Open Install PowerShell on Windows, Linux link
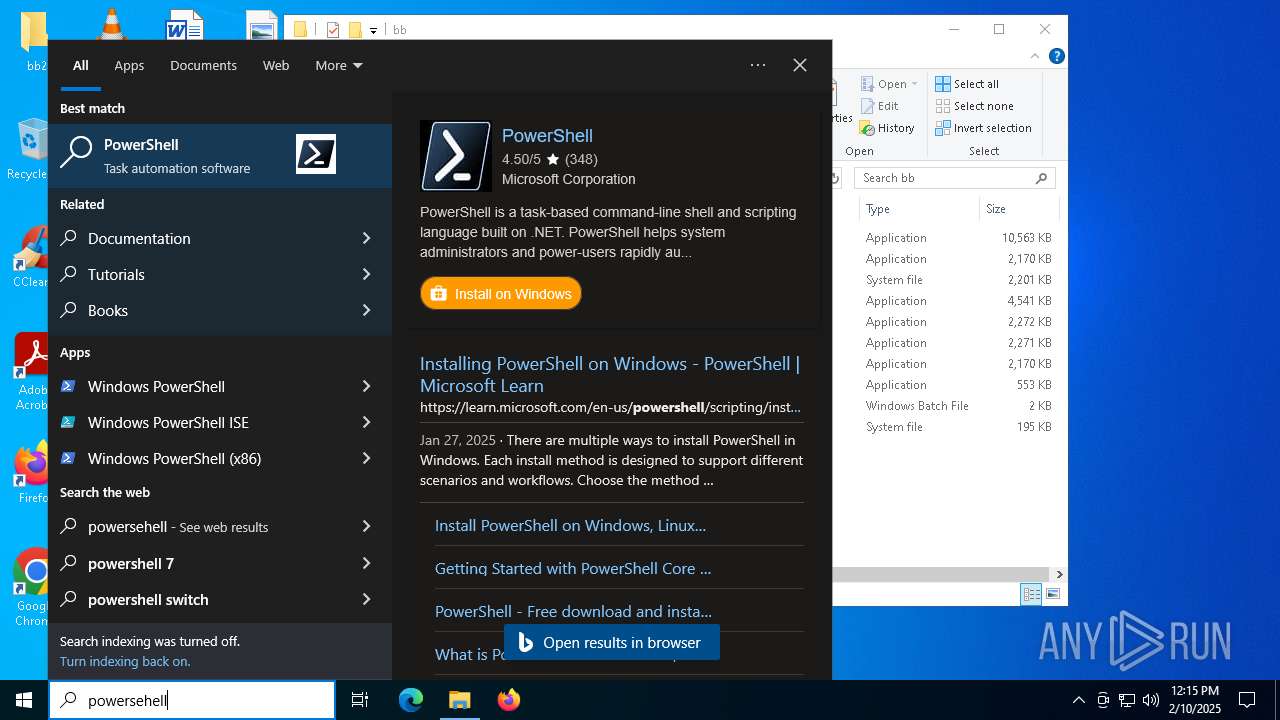The height and width of the screenshot is (720, 1280). pos(570,525)
